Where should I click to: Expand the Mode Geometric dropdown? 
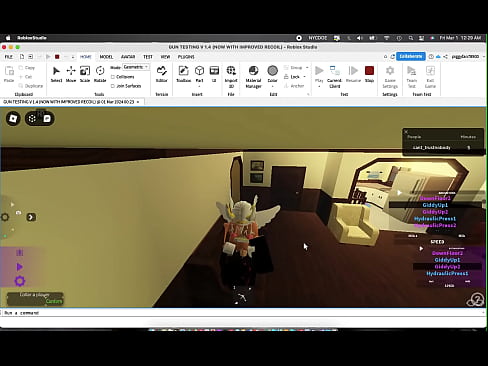(136, 67)
